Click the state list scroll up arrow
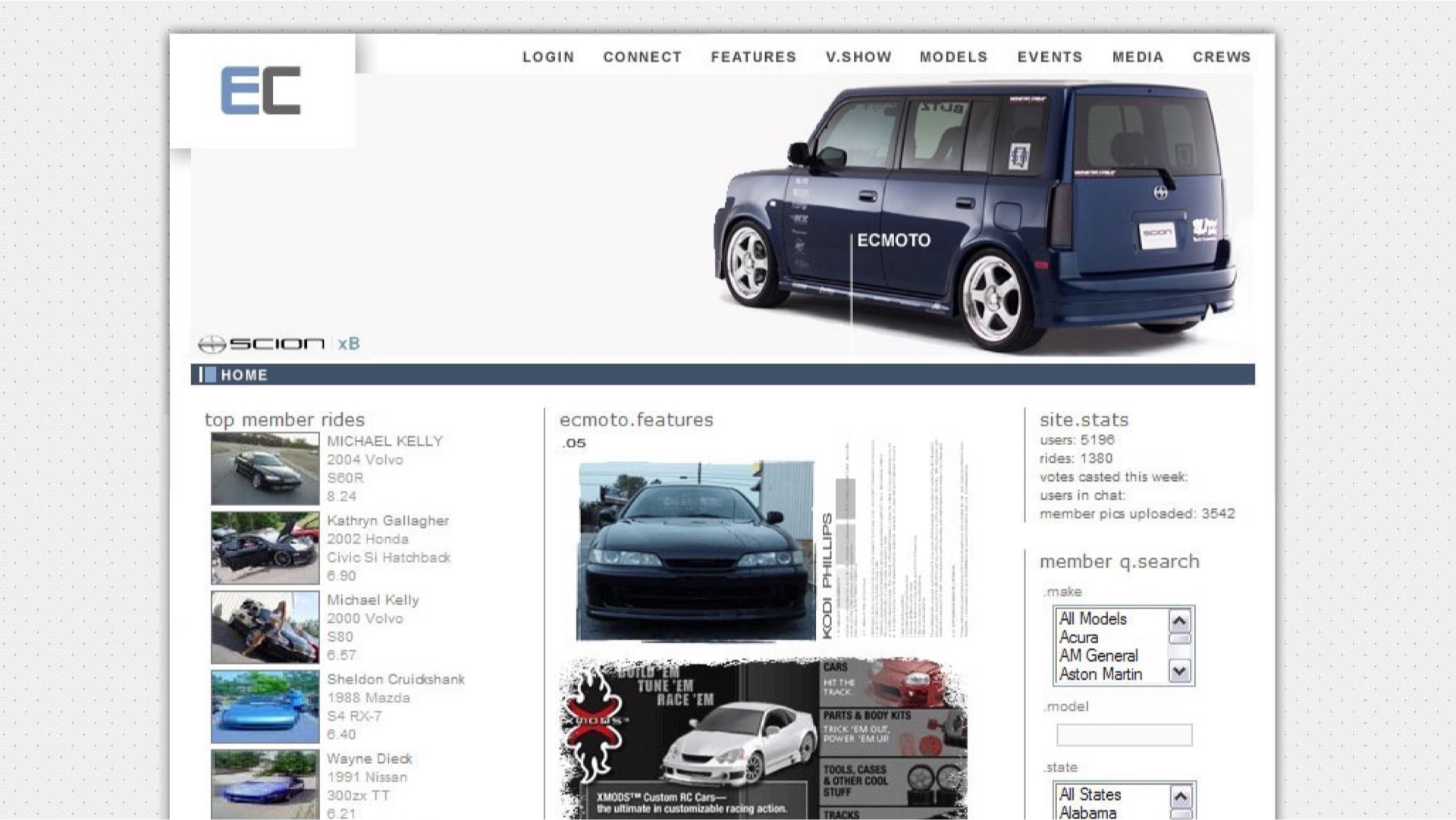1456x820 pixels. click(1181, 796)
